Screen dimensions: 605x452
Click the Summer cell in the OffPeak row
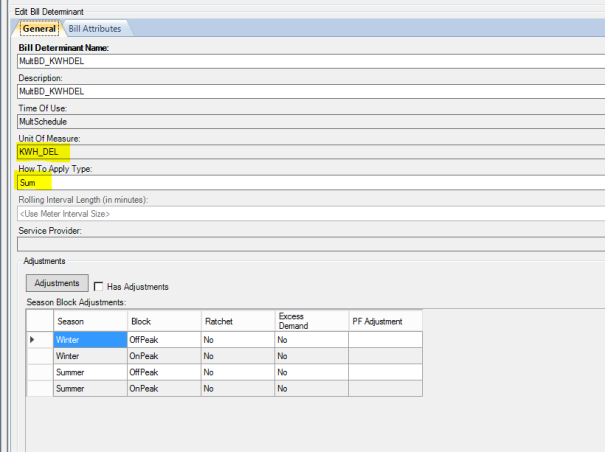point(90,372)
